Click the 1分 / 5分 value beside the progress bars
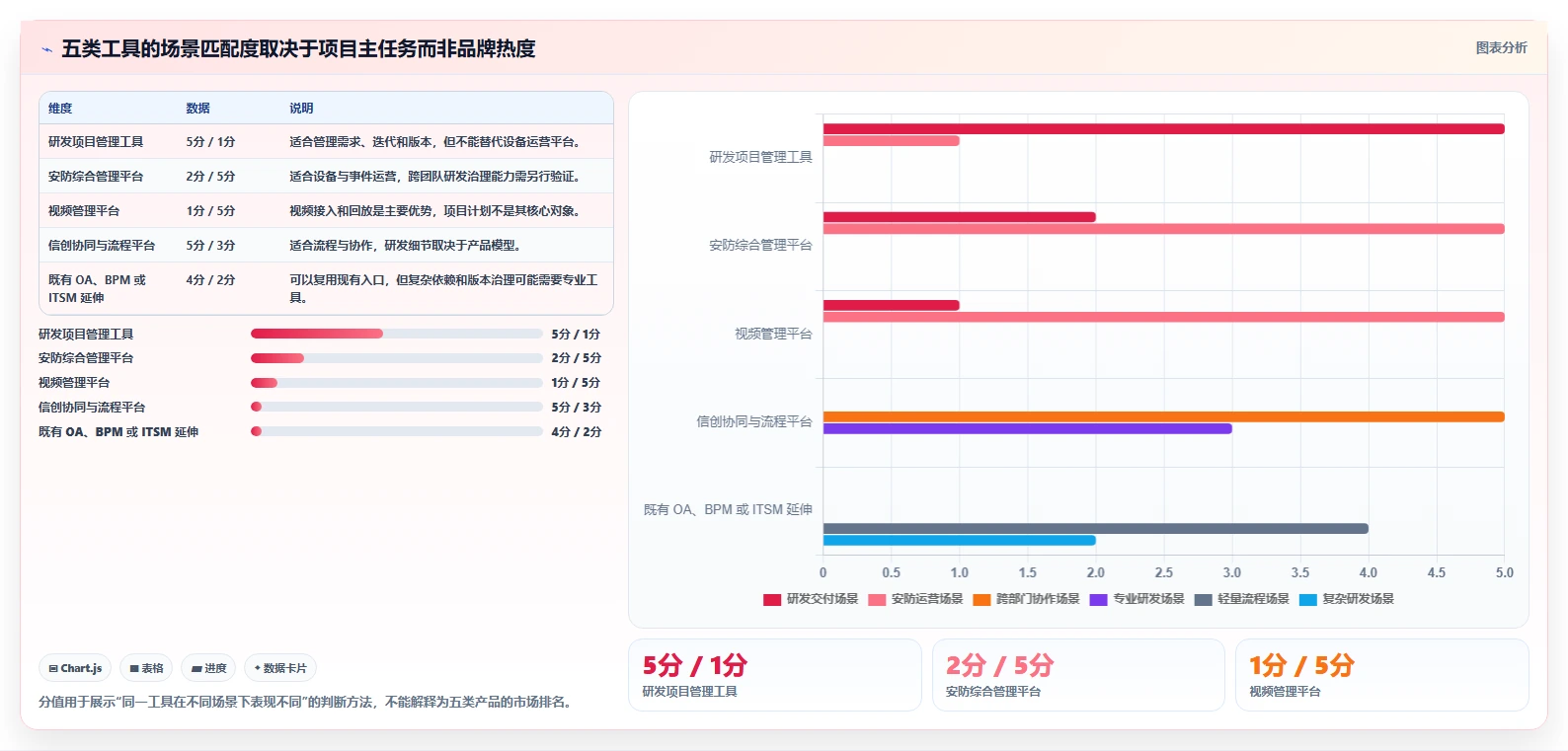 (x=577, y=383)
